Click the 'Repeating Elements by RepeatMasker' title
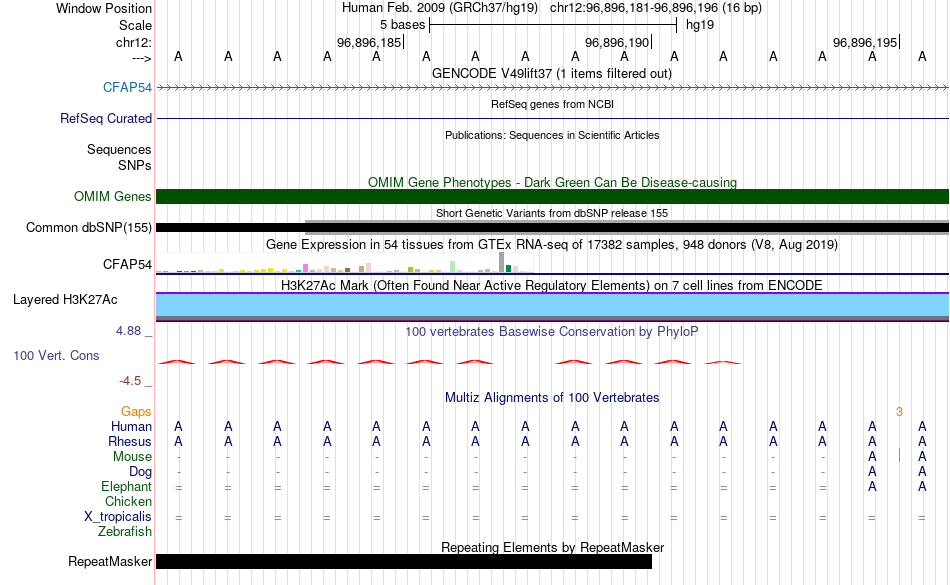 552,547
